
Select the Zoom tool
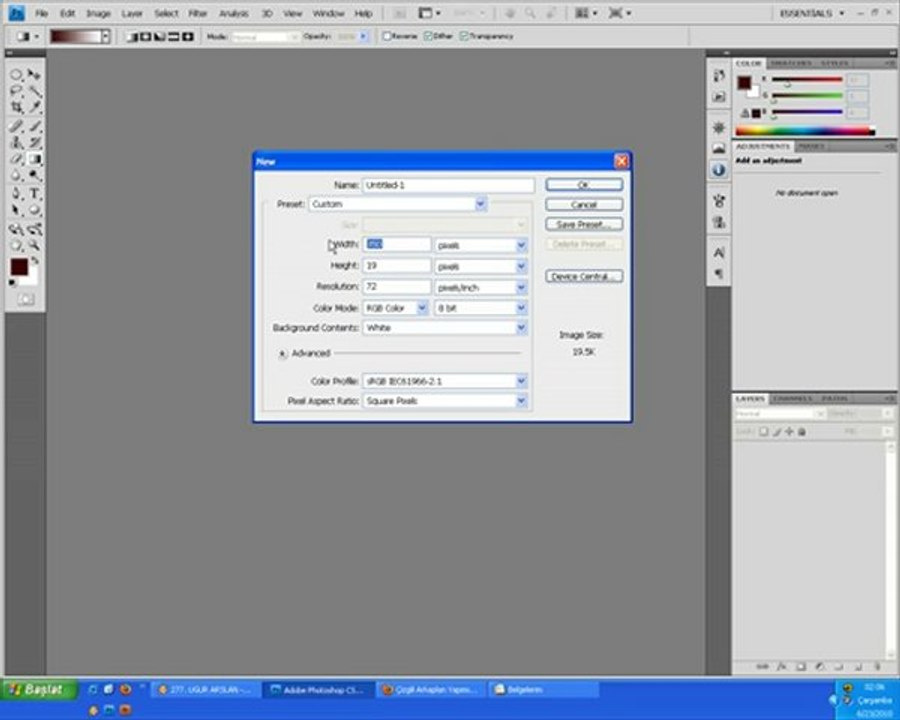coord(34,246)
